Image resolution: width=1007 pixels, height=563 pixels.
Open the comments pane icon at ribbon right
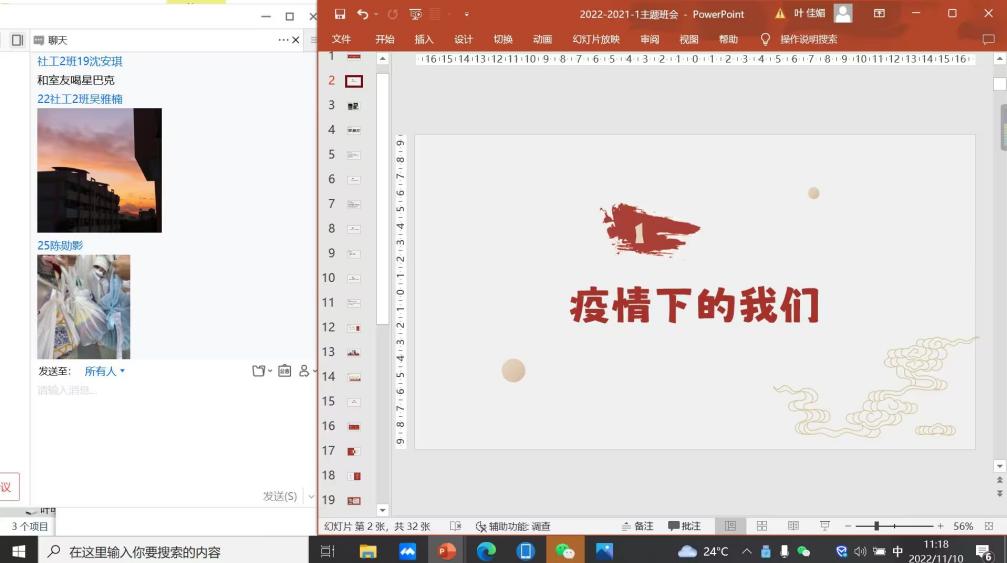pyautogui.click(x=988, y=39)
